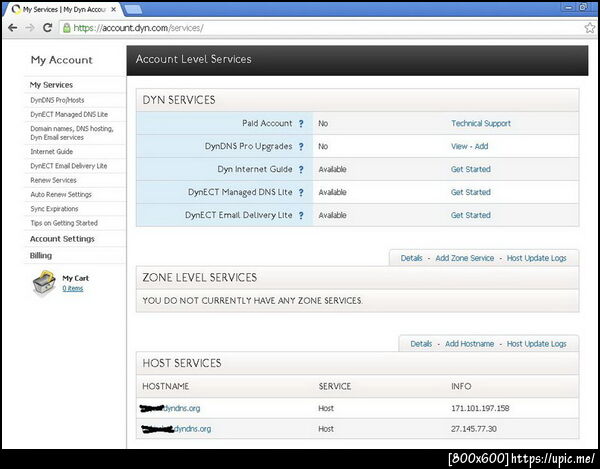Viewport: 600px width, 469px height.
Task: Click the Add Hostname link
Action: (470, 344)
